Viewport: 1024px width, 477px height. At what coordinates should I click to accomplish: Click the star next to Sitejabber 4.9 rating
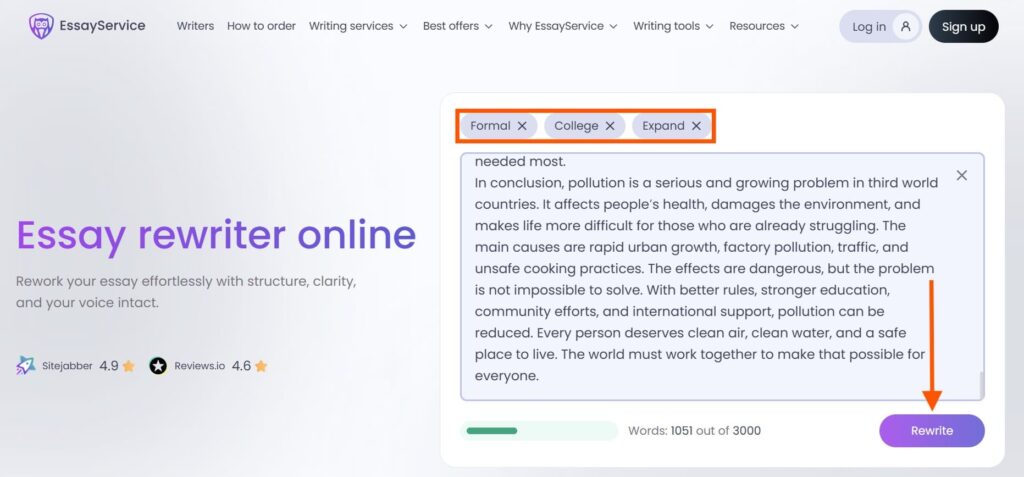129,366
